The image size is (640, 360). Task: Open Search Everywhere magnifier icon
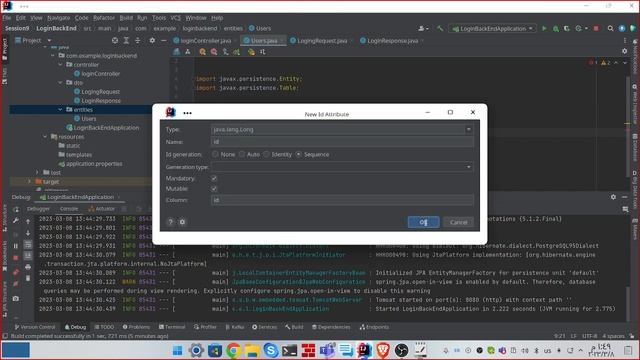[610, 29]
